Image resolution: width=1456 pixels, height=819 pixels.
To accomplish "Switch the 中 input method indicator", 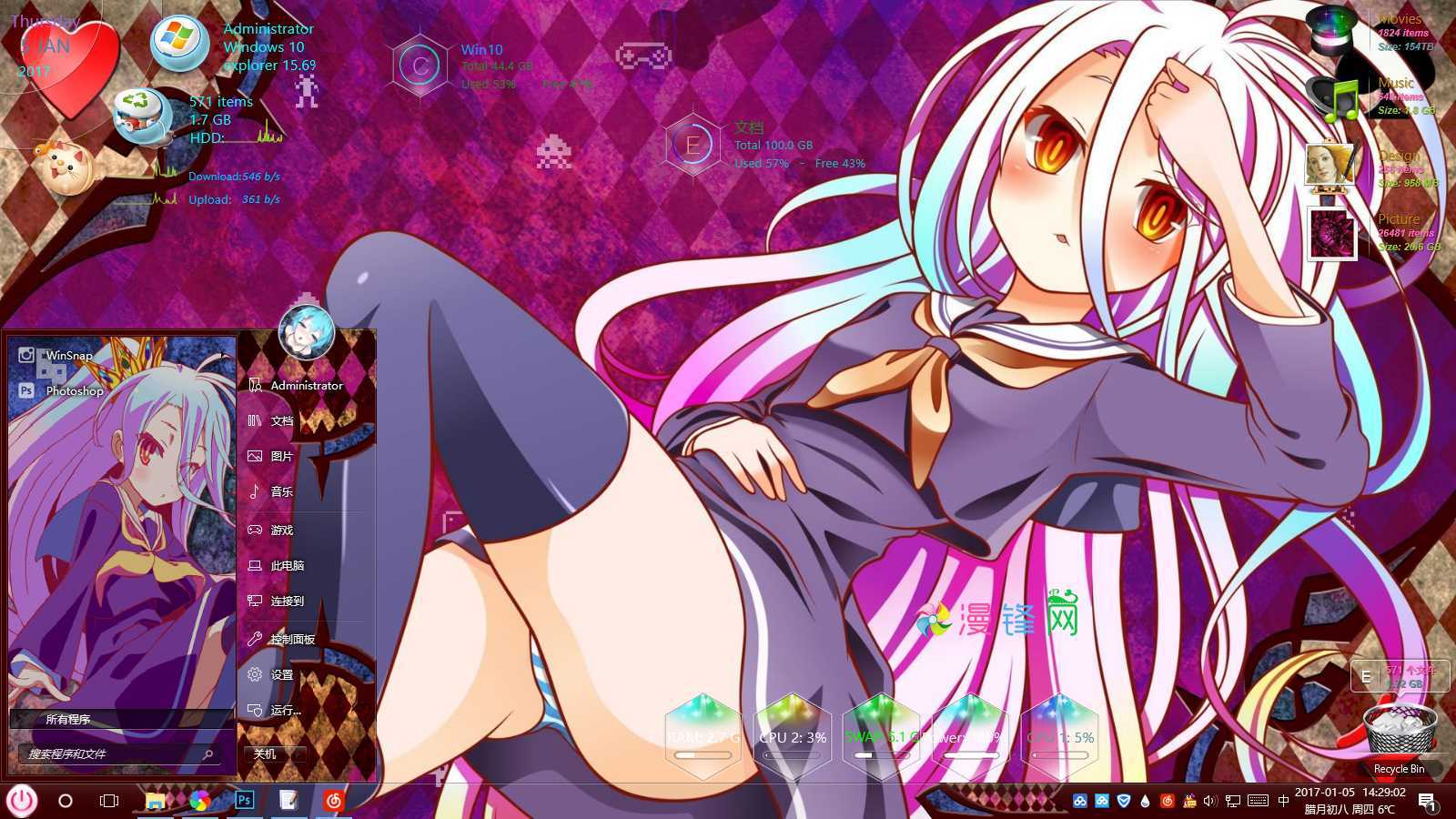I will tap(1283, 802).
